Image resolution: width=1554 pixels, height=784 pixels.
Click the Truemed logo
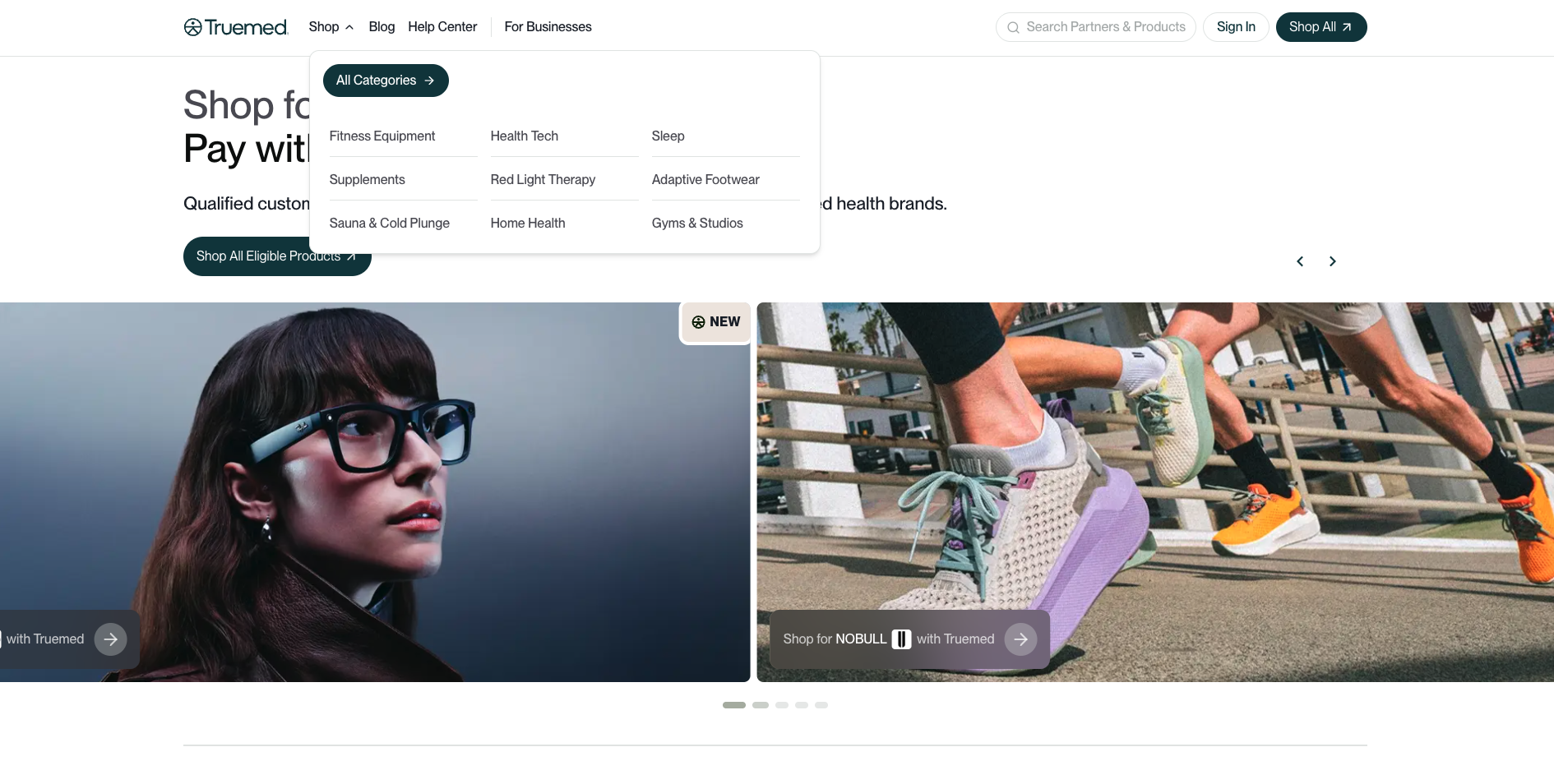(x=236, y=27)
